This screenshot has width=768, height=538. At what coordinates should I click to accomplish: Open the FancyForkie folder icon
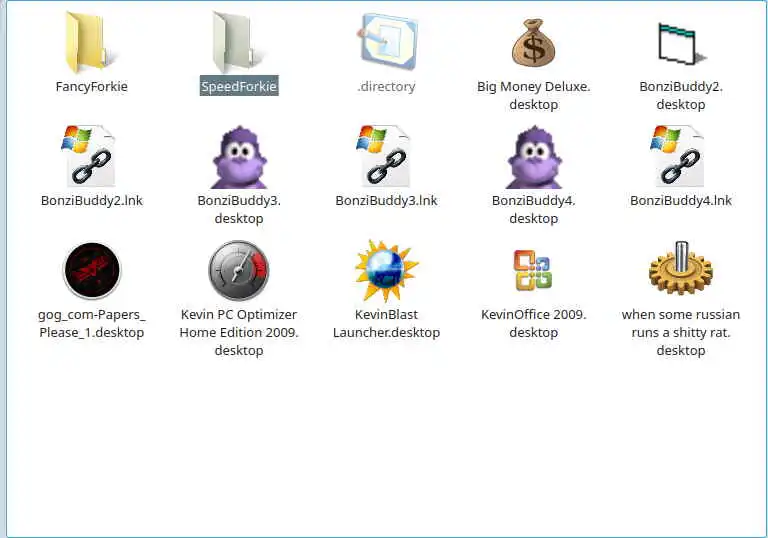[91, 43]
